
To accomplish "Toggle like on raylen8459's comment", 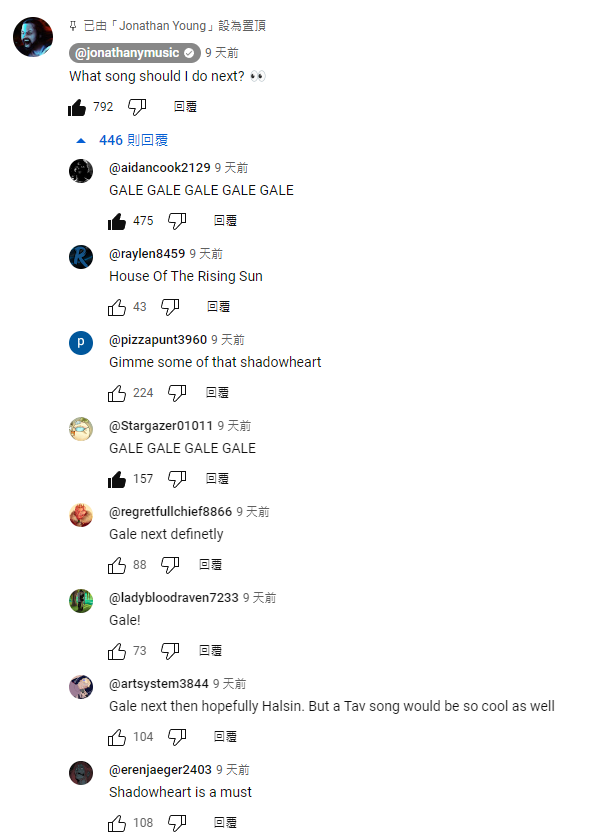I will tap(117, 307).
